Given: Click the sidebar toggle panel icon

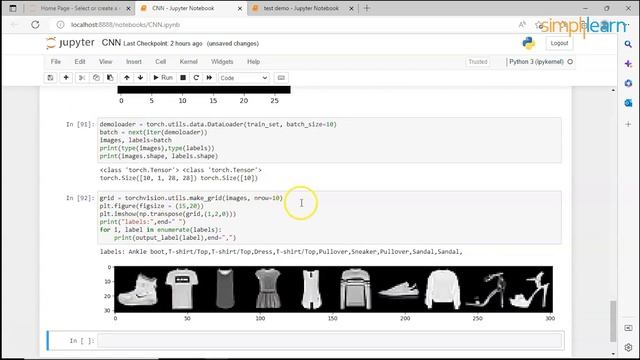Looking at the screenshot, I should [x=628, y=328].
